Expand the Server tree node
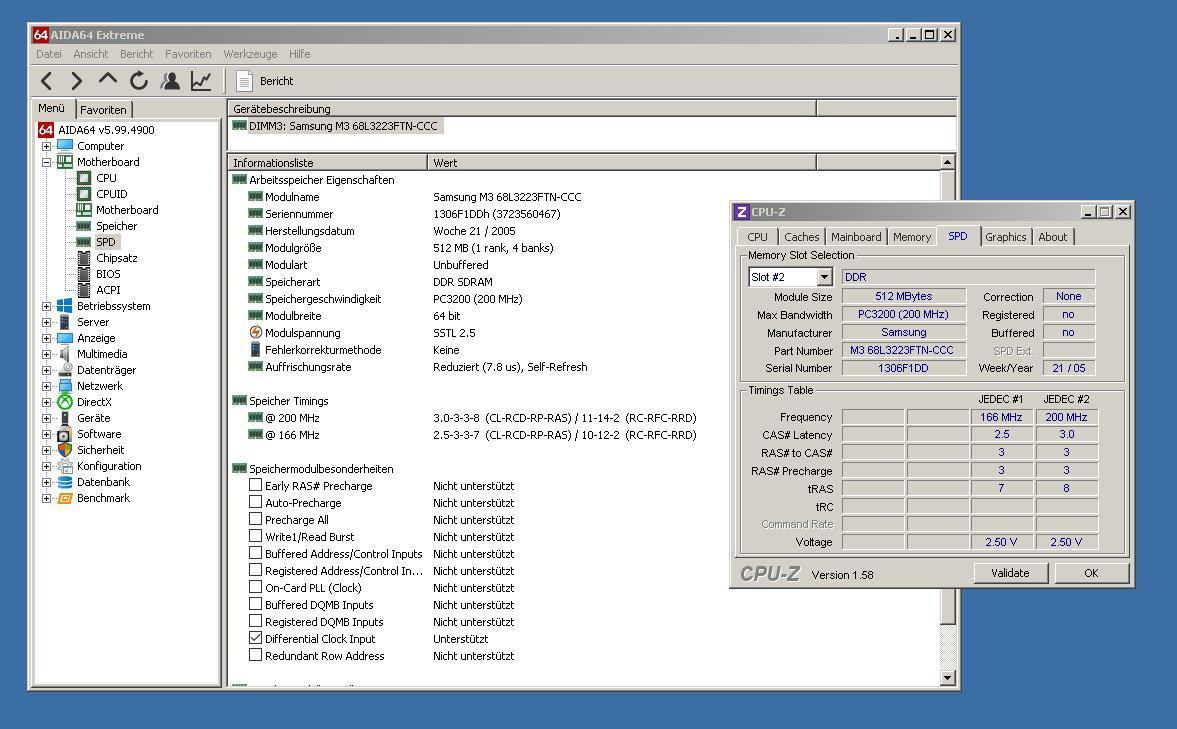Viewport: 1177px width, 729px height. click(47, 322)
